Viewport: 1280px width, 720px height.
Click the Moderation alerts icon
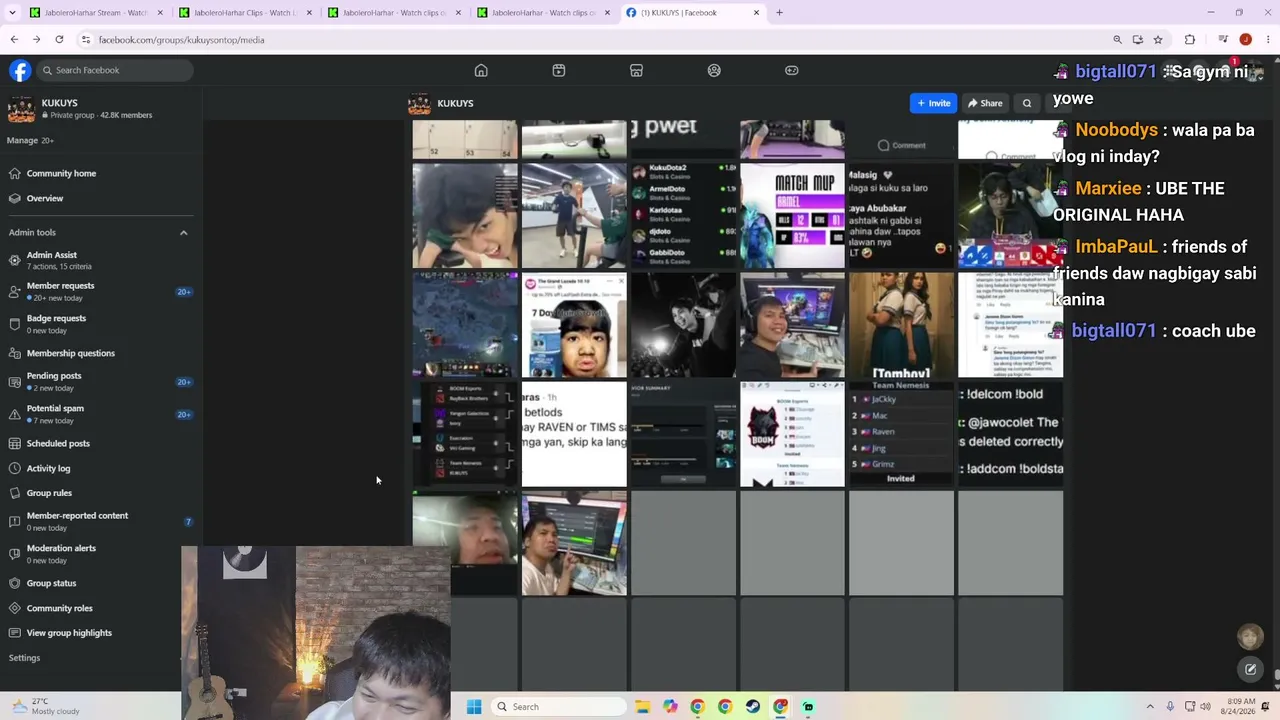[x=14, y=553]
